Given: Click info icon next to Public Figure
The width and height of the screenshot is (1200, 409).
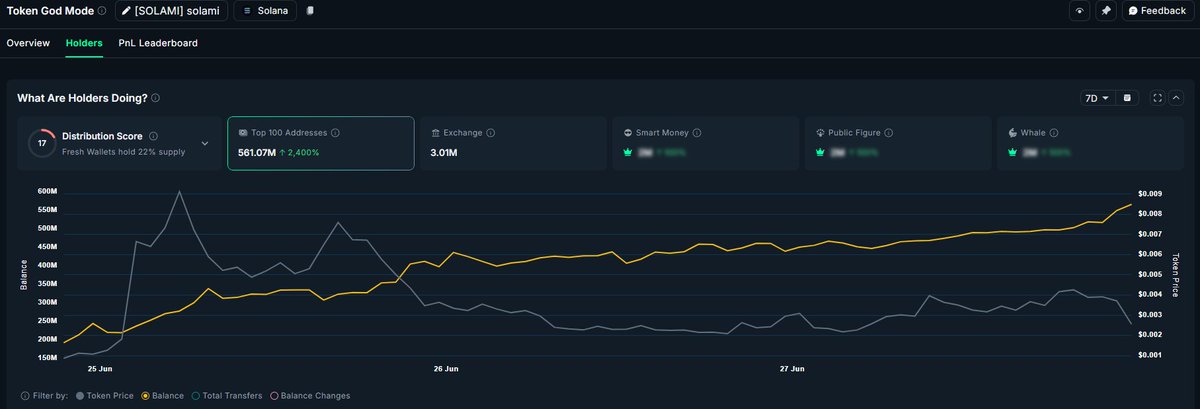Looking at the screenshot, I should 889,133.
